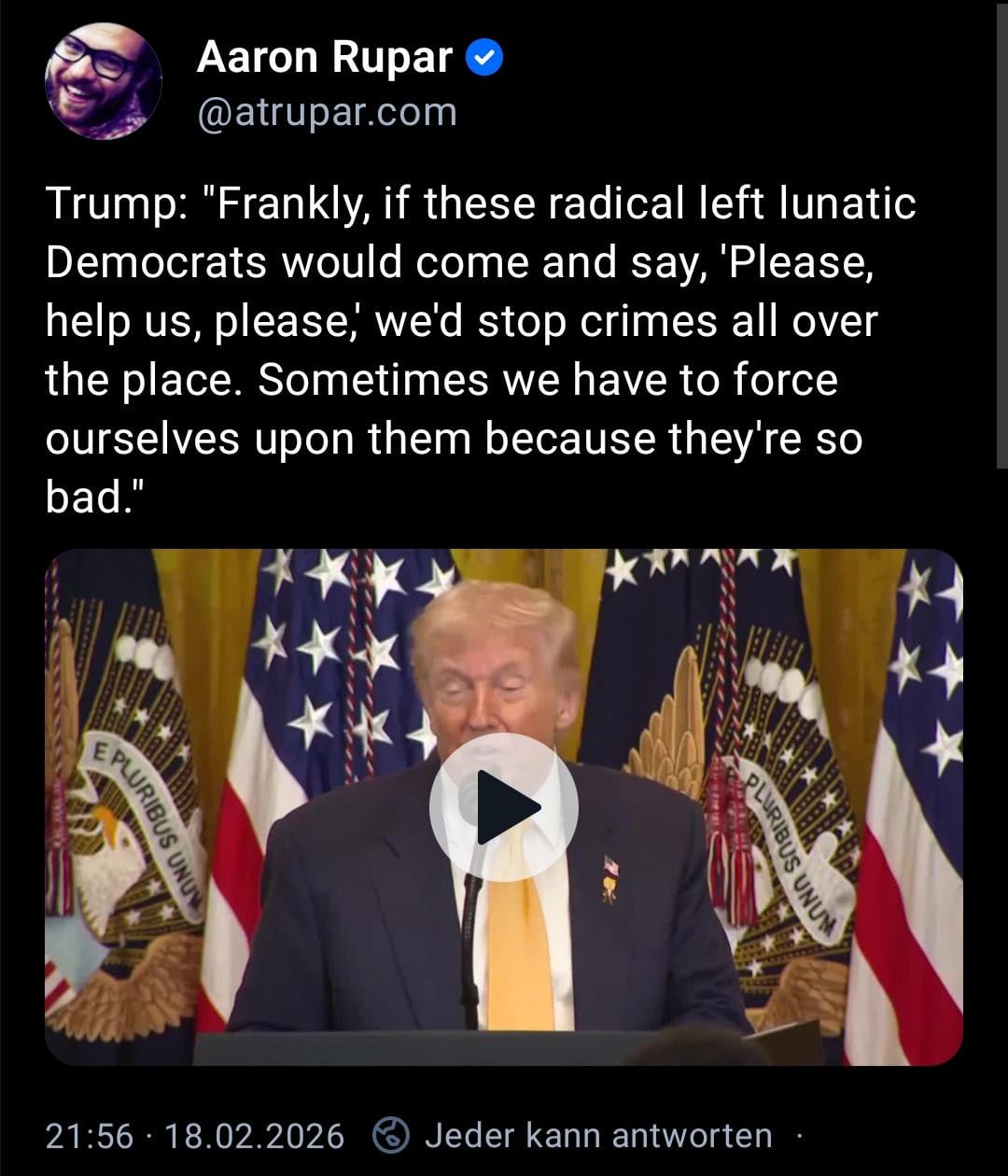
Task: Click the display name Aaron Rupar
Action: [x=325, y=59]
